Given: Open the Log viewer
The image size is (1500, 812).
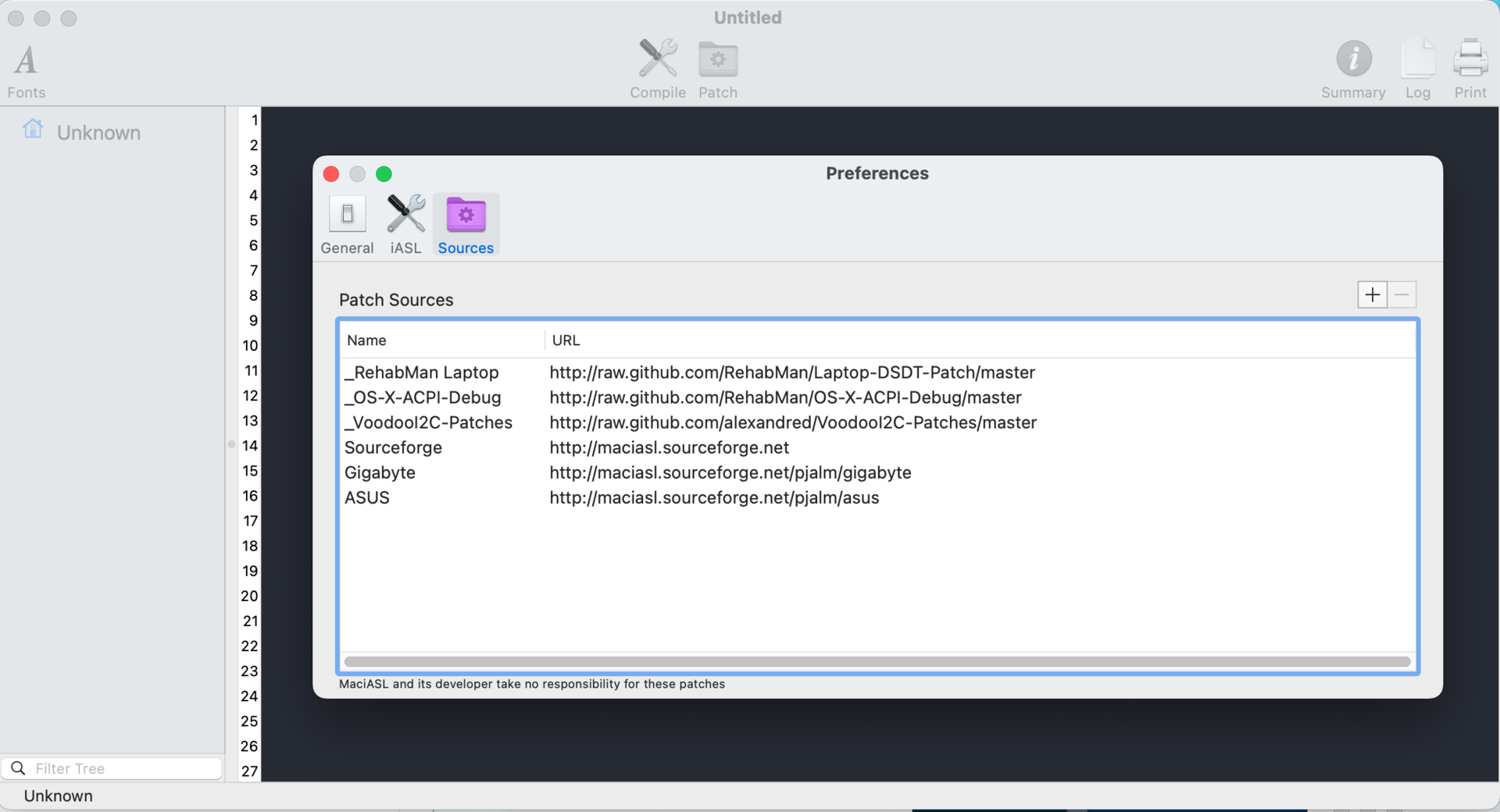Looking at the screenshot, I should click(x=1418, y=70).
